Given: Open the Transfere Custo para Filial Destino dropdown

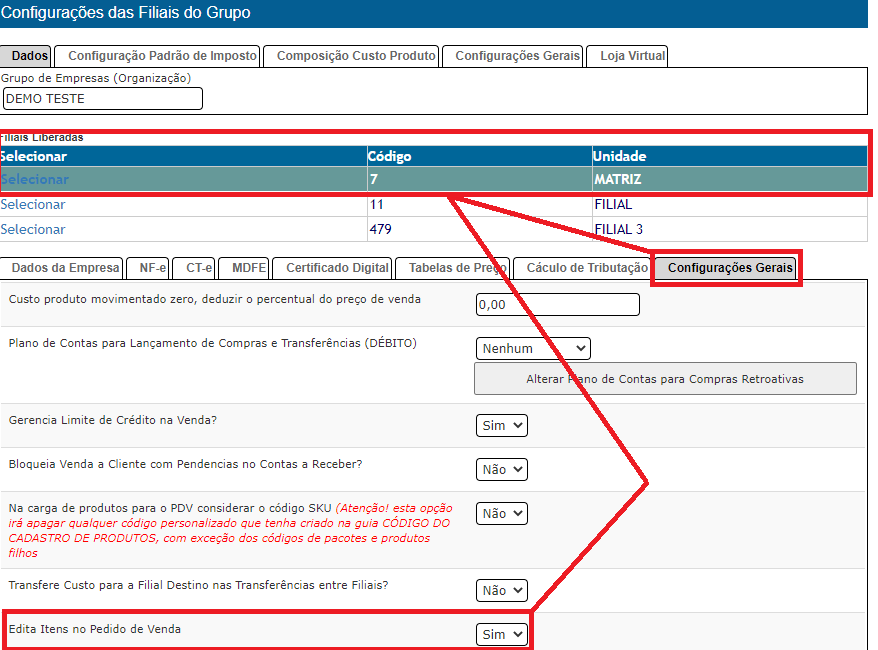Looking at the screenshot, I should point(501,591).
